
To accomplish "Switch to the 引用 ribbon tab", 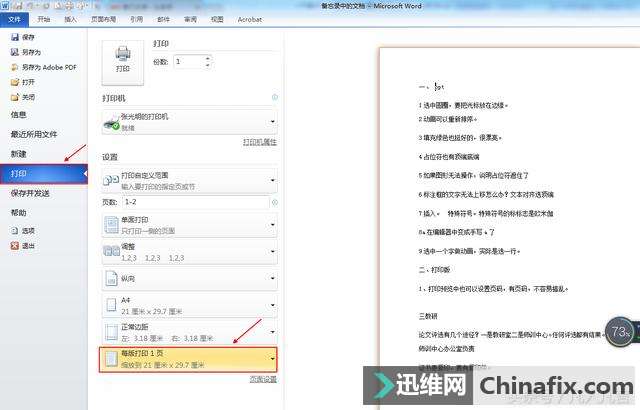I will coord(136,19).
